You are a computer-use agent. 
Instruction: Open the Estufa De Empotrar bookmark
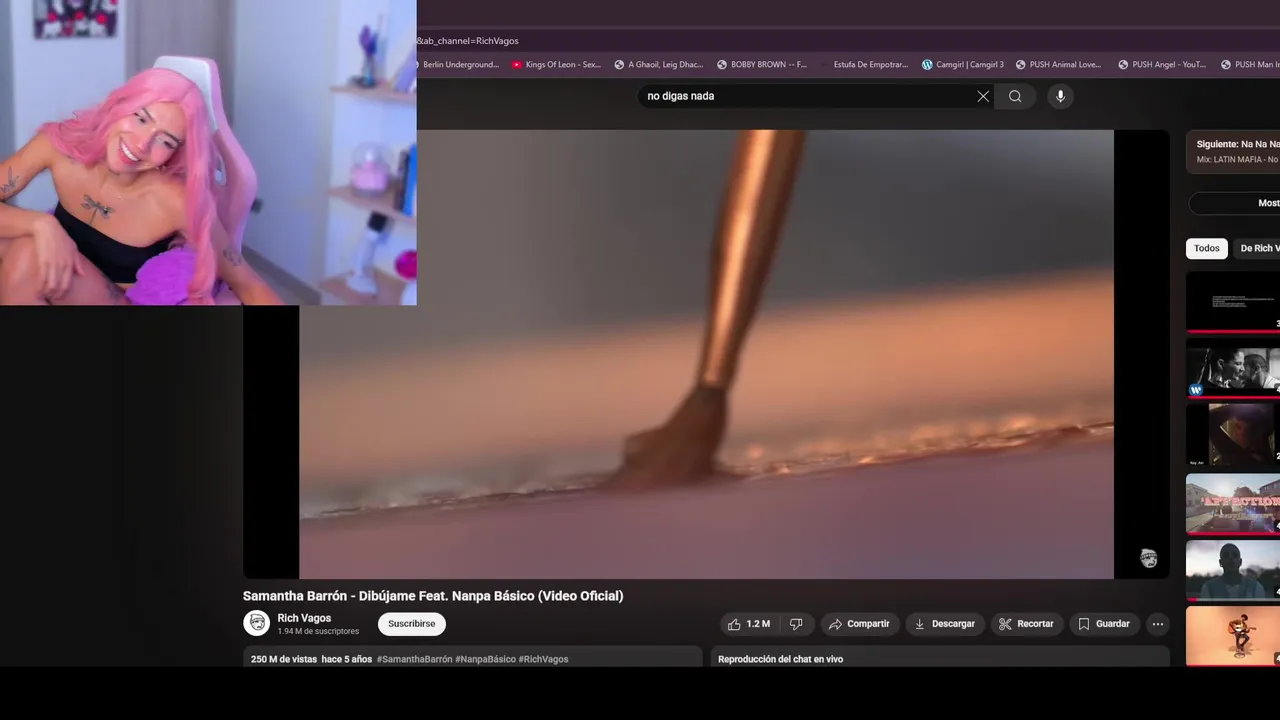coord(865,64)
